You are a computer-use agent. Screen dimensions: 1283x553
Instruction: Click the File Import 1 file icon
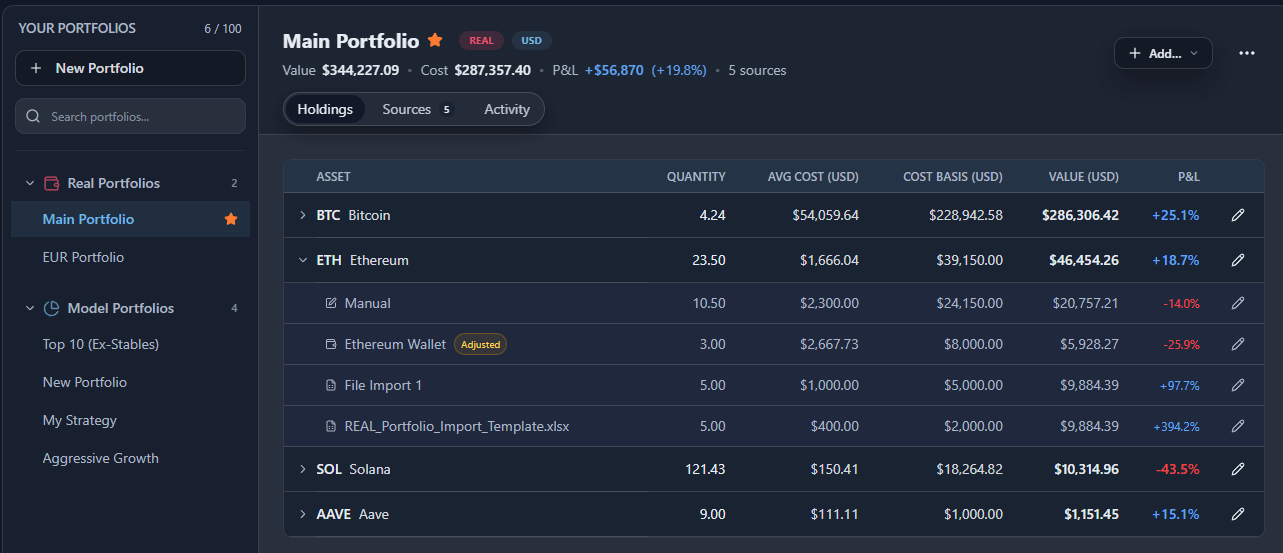331,385
